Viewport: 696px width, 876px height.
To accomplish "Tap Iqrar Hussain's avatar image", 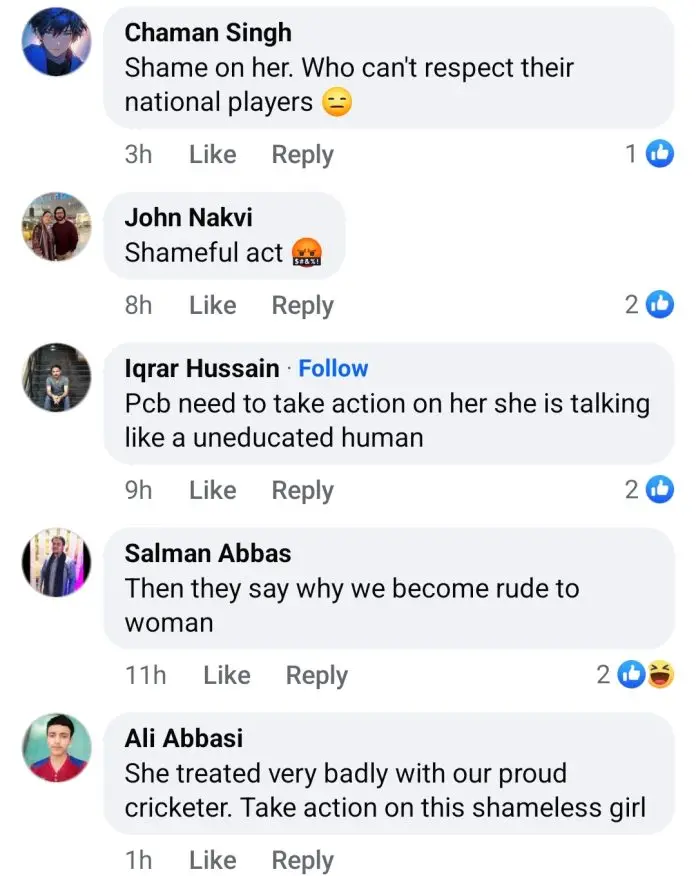I will tap(56, 378).
